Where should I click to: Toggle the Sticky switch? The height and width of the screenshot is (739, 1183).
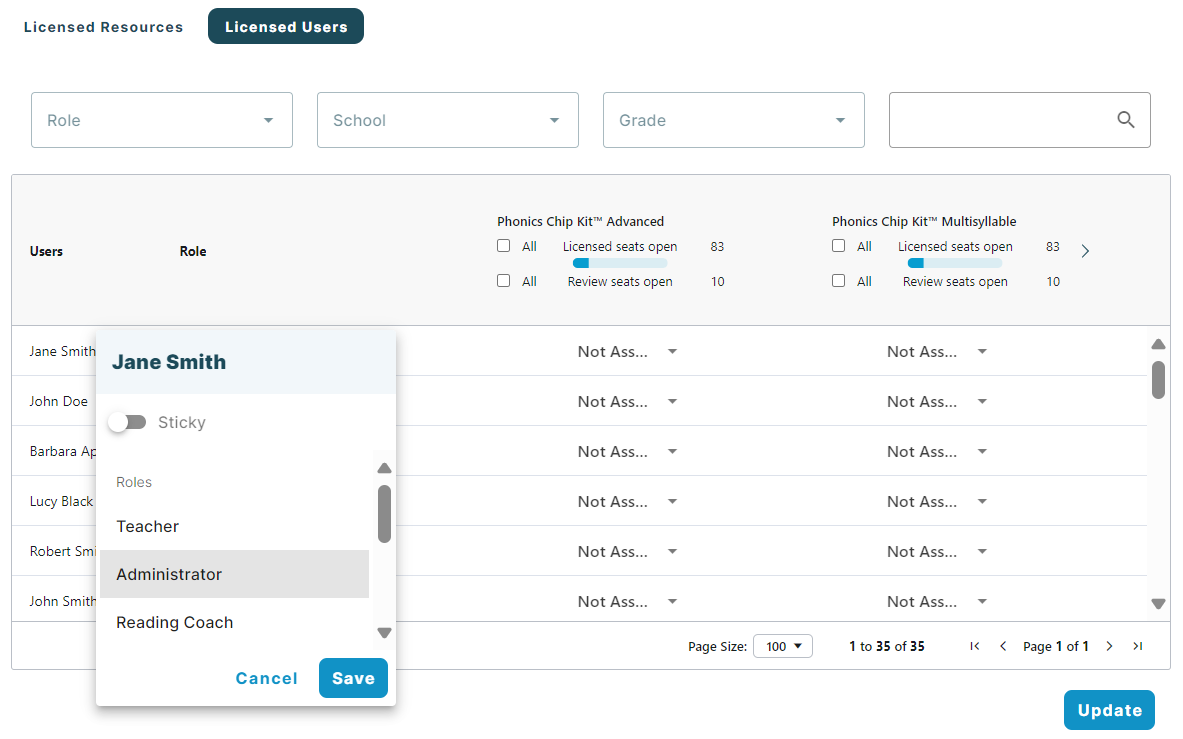(127, 422)
